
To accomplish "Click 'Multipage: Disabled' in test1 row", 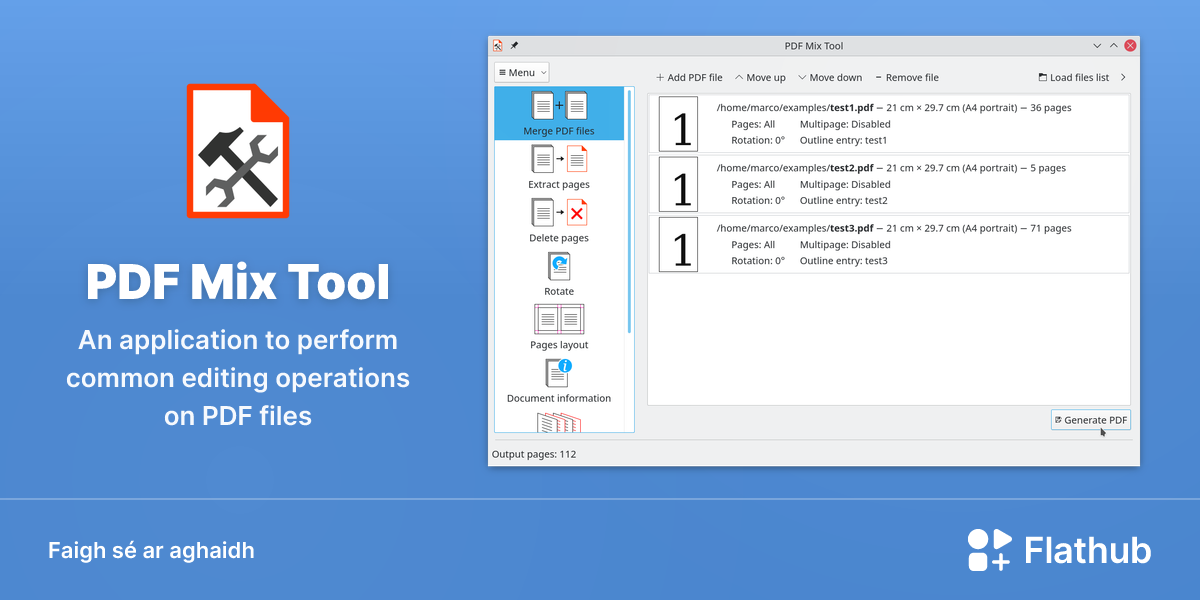I will click(x=845, y=124).
